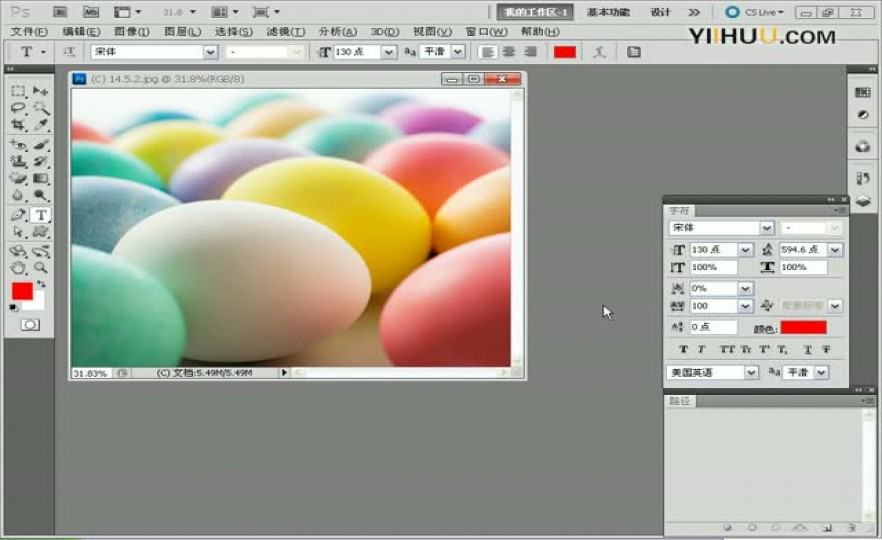The height and width of the screenshot is (540, 882).
Task: Select the Zoom tool in toolbox
Action: pos(40,268)
